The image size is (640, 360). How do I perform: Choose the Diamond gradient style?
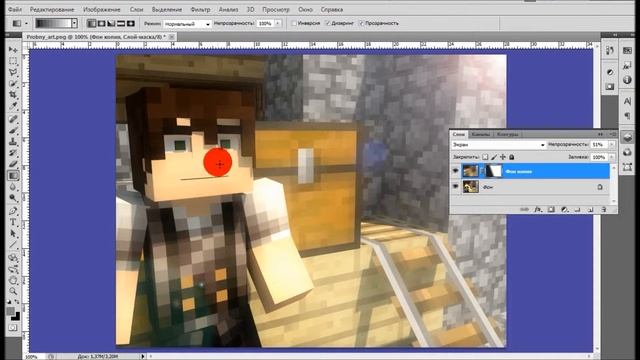coord(131,24)
